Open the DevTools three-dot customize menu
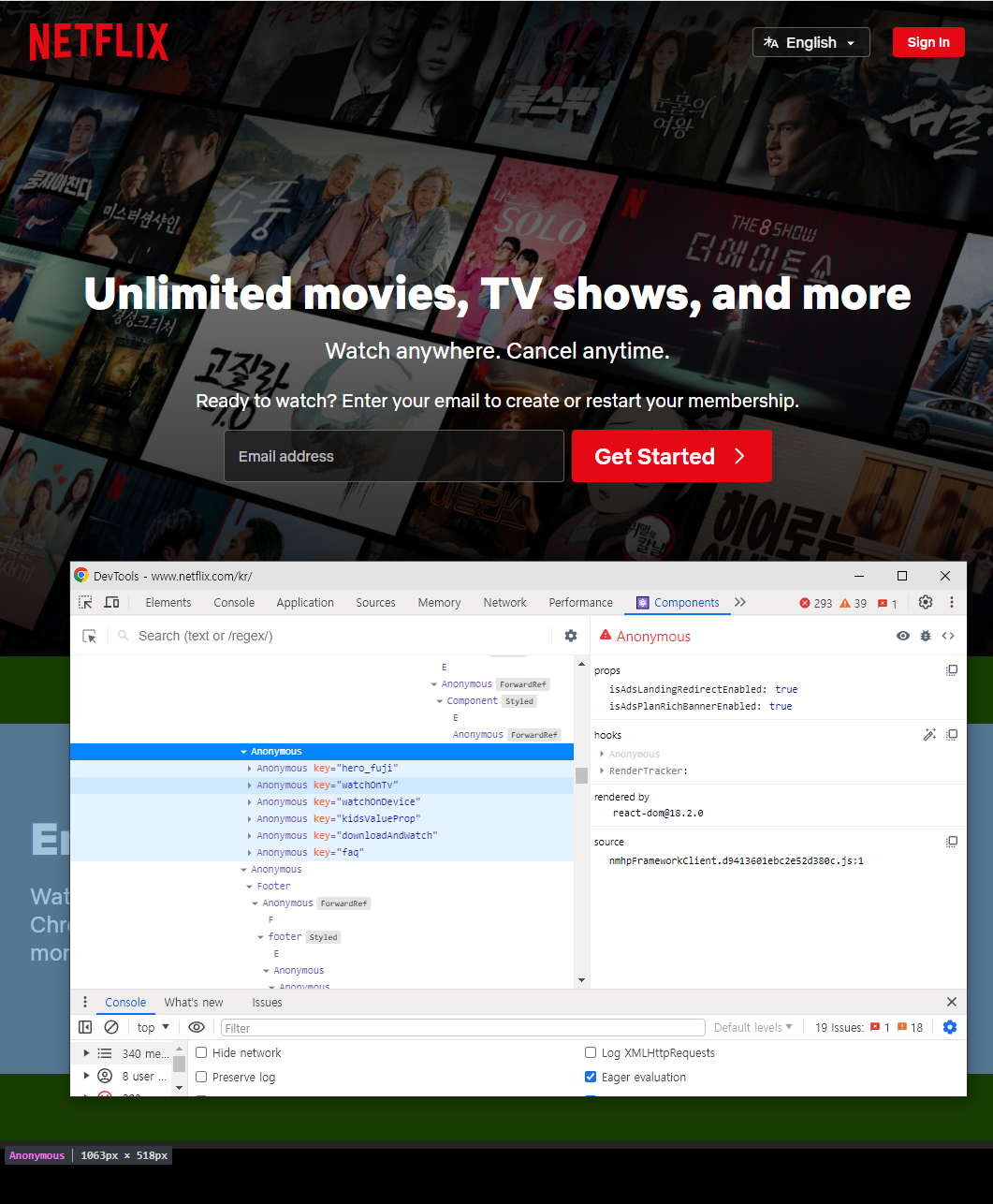The image size is (993, 1204). pyautogui.click(x=952, y=603)
